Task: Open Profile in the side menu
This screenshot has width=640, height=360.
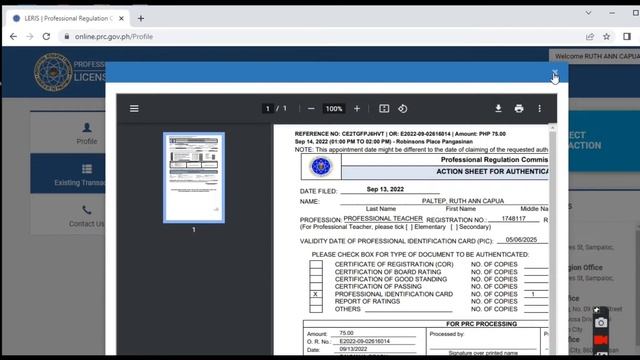Action: 87,133
